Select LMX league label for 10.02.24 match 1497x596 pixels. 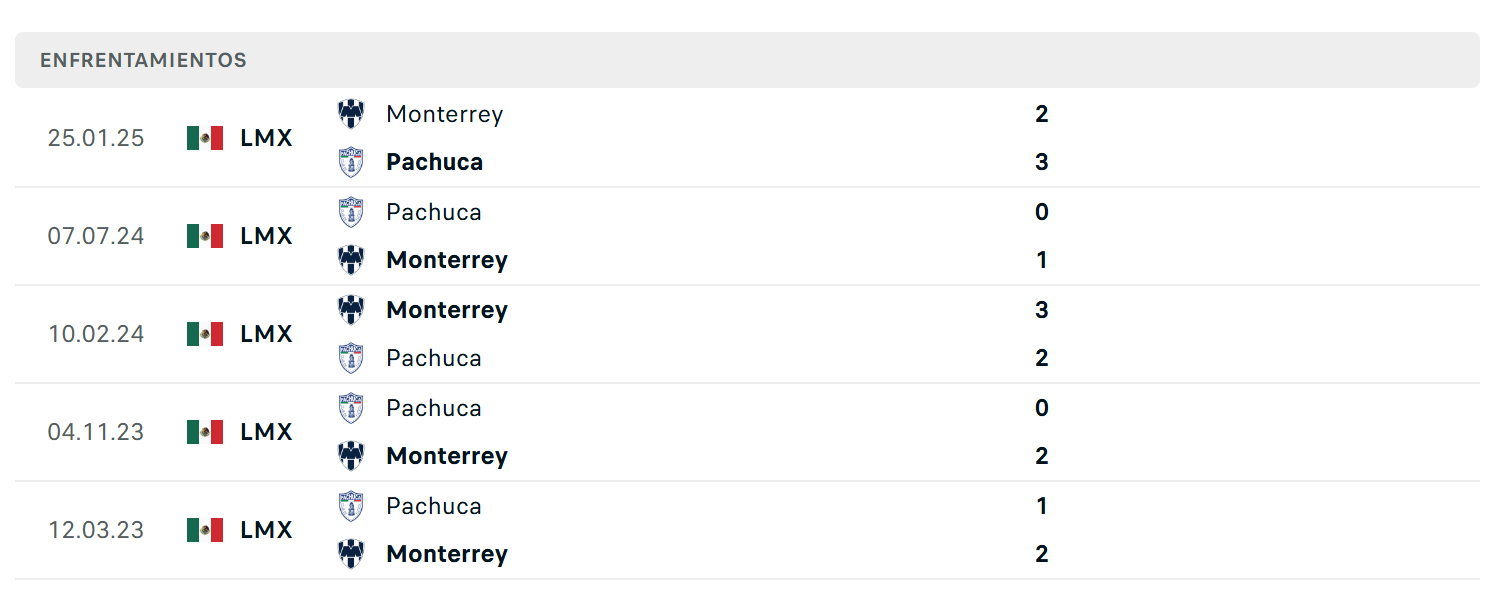(266, 334)
